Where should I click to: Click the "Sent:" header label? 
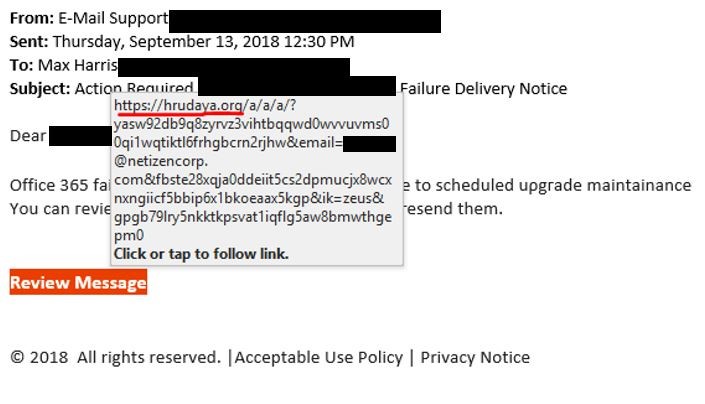28,42
